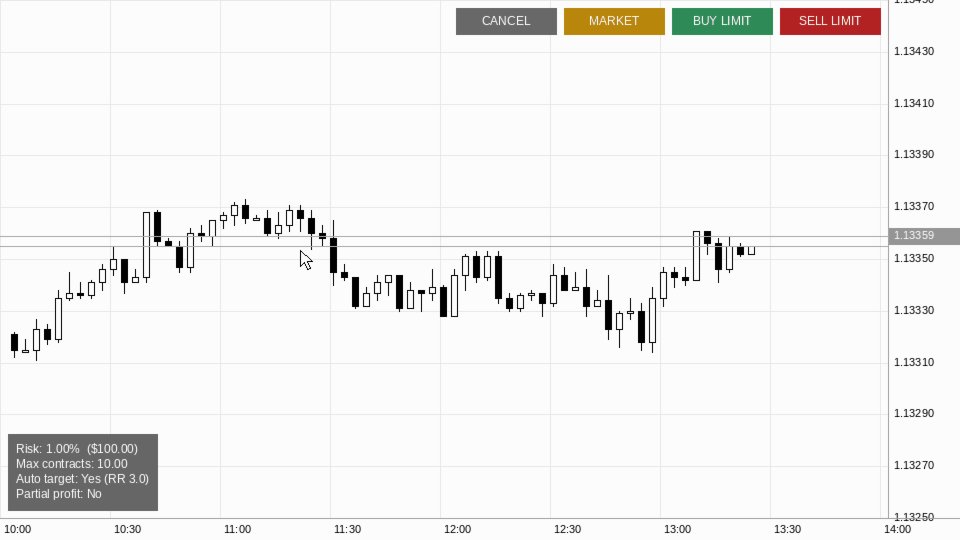The image size is (960, 540).
Task: Click the 1.13410 price axis label
Action: (914, 103)
